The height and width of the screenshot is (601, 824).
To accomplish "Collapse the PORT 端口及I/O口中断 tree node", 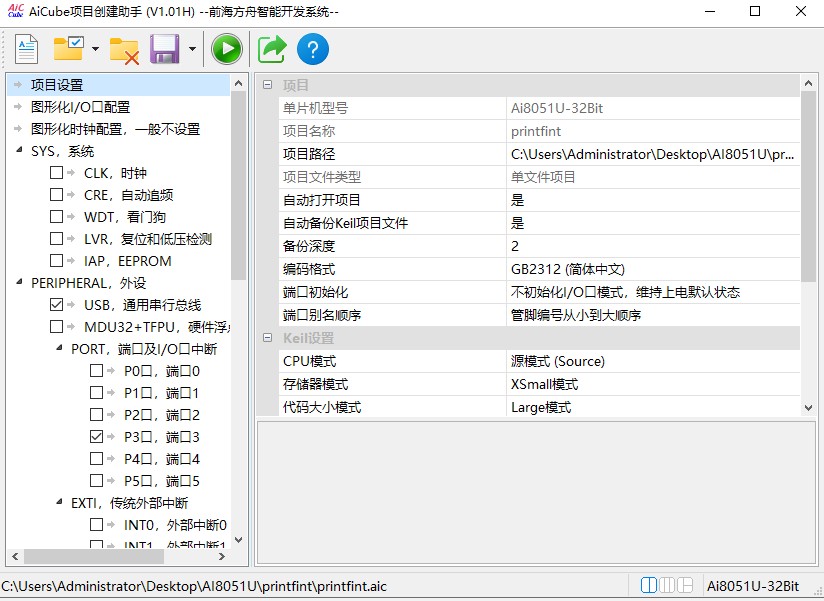I will [x=61, y=348].
